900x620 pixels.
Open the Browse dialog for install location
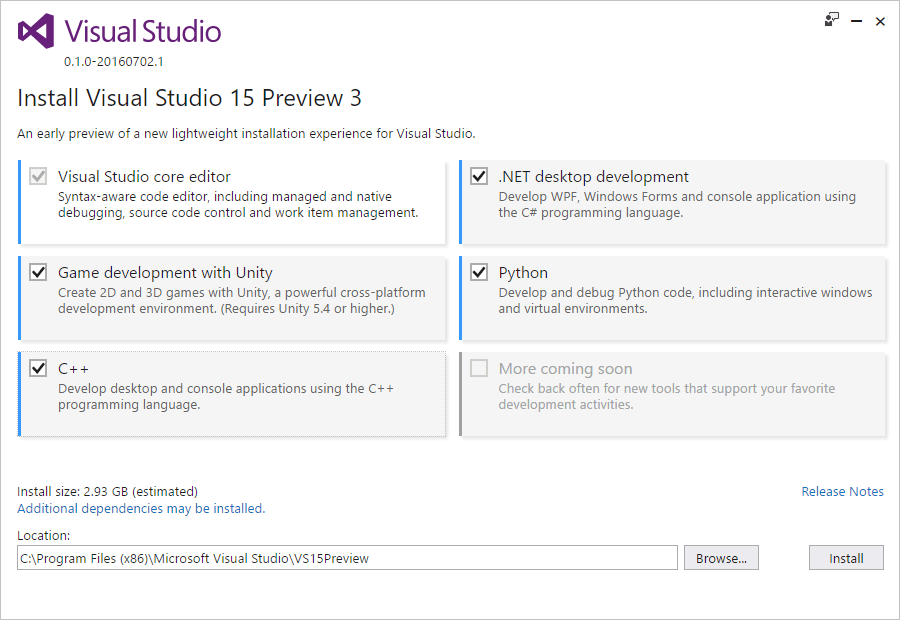coord(721,557)
